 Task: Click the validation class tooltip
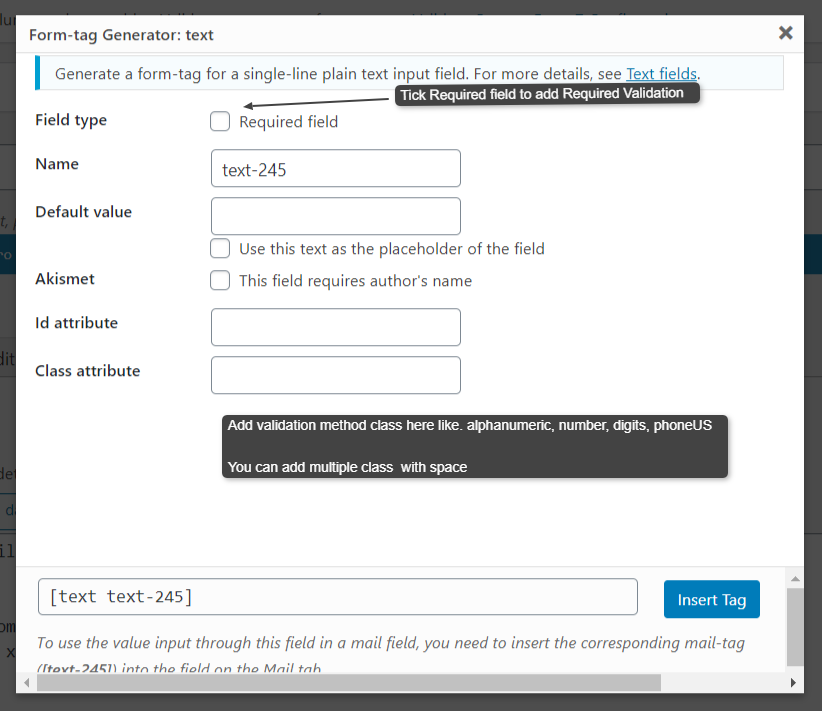point(475,446)
